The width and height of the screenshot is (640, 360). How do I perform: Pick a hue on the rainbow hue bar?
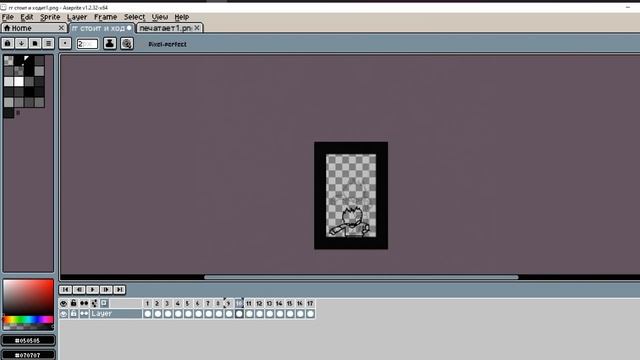pyautogui.click(x=28, y=320)
